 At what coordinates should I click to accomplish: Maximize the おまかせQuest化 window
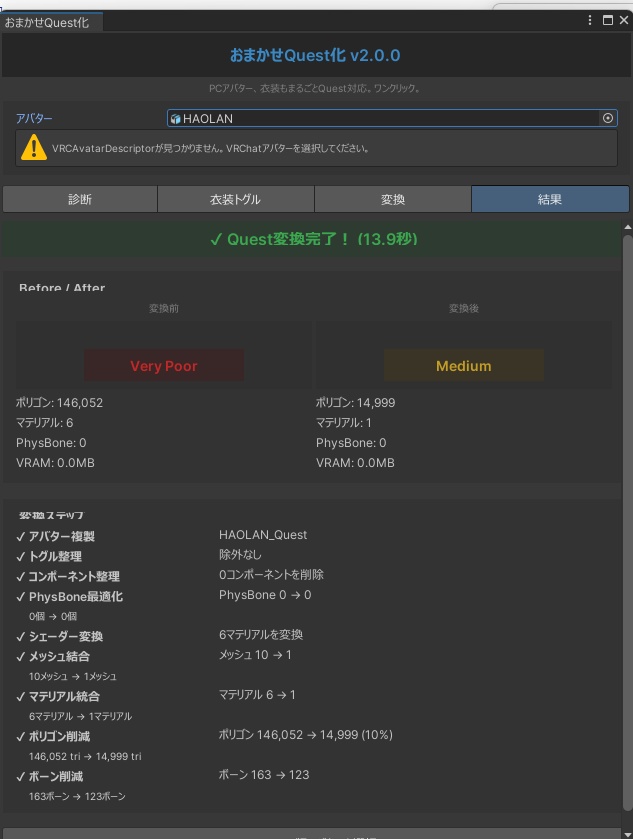pos(607,20)
